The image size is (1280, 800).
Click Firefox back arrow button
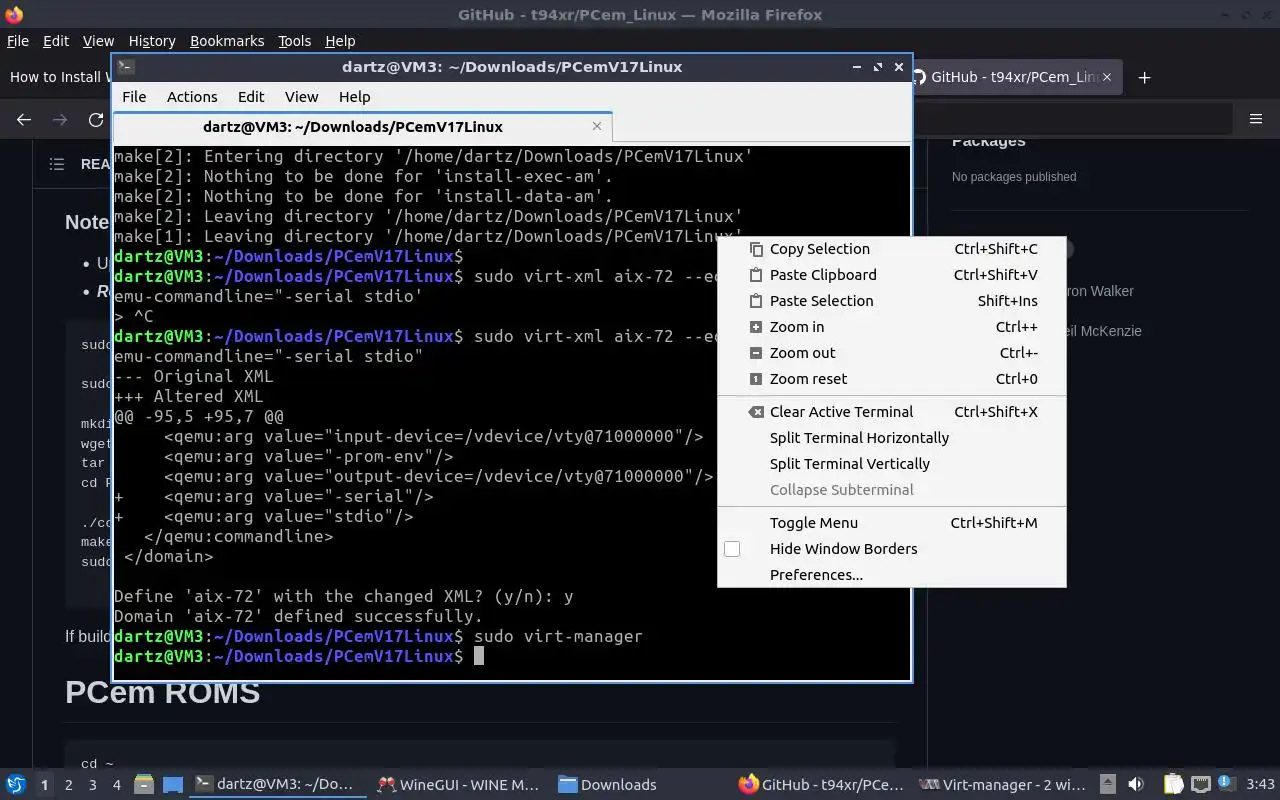click(24, 119)
